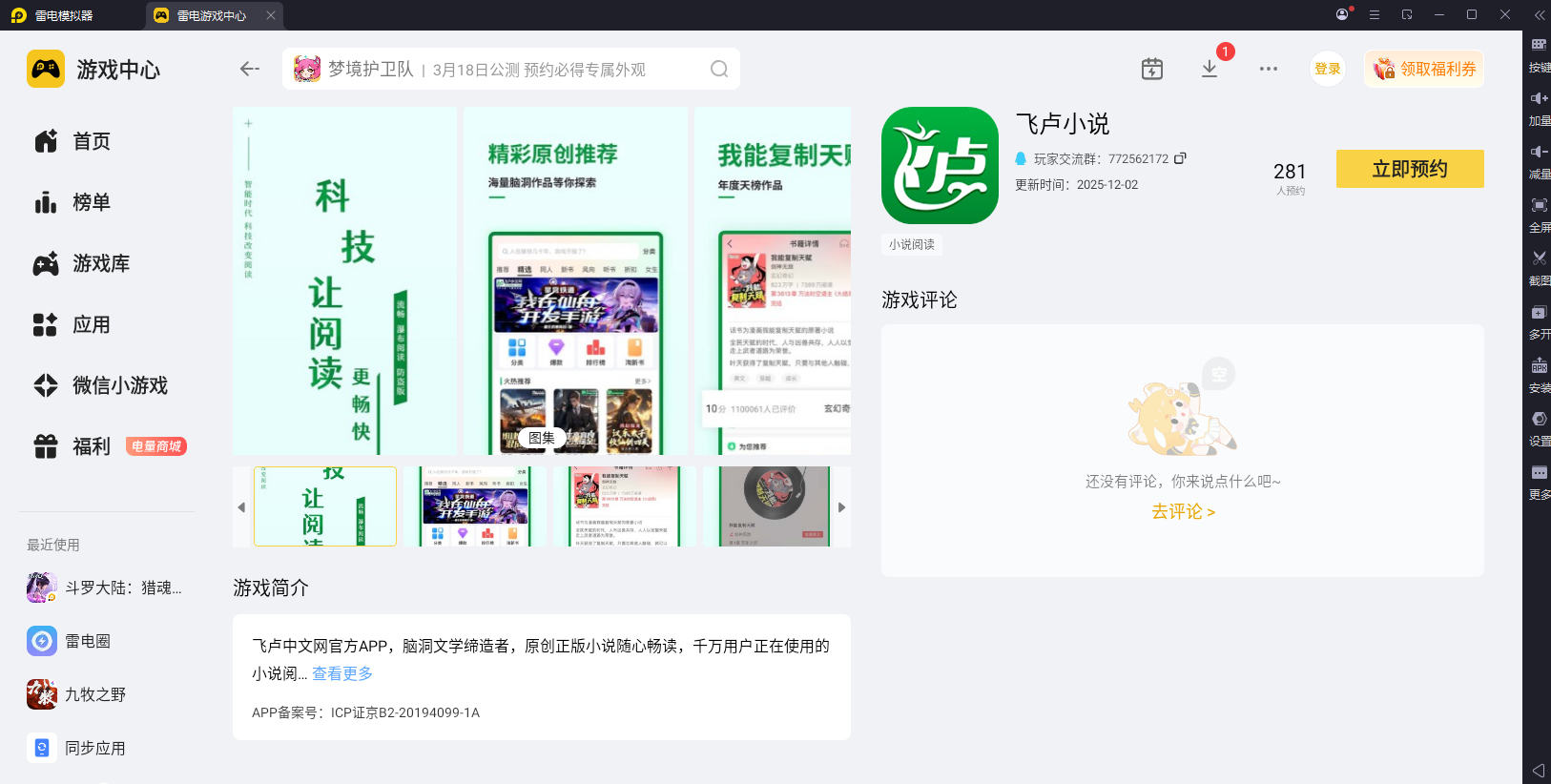Expand description with 查看更多
The width and height of the screenshot is (1551, 784).
pos(342,673)
